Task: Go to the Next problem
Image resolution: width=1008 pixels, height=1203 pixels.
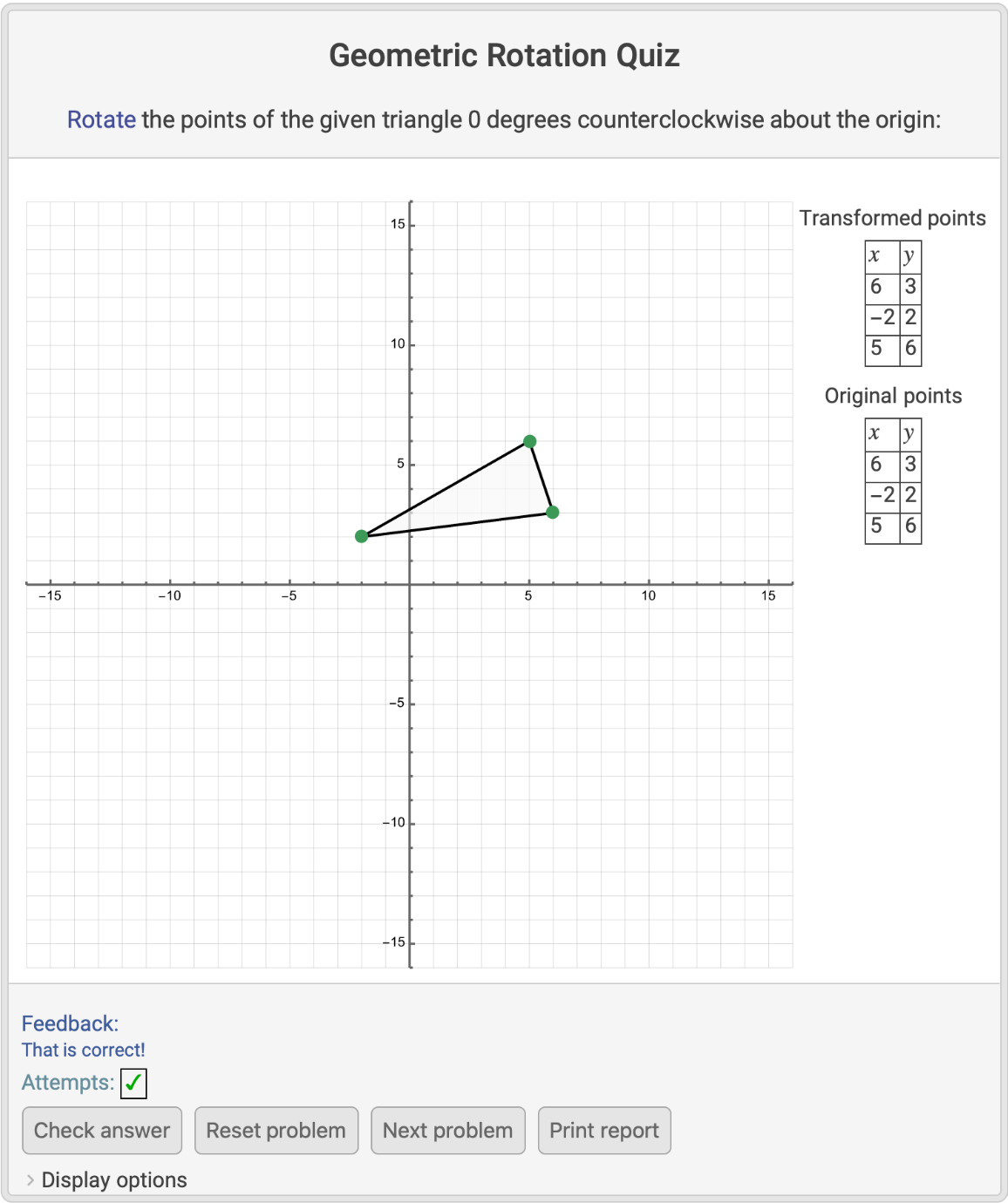Action: coord(447,1131)
